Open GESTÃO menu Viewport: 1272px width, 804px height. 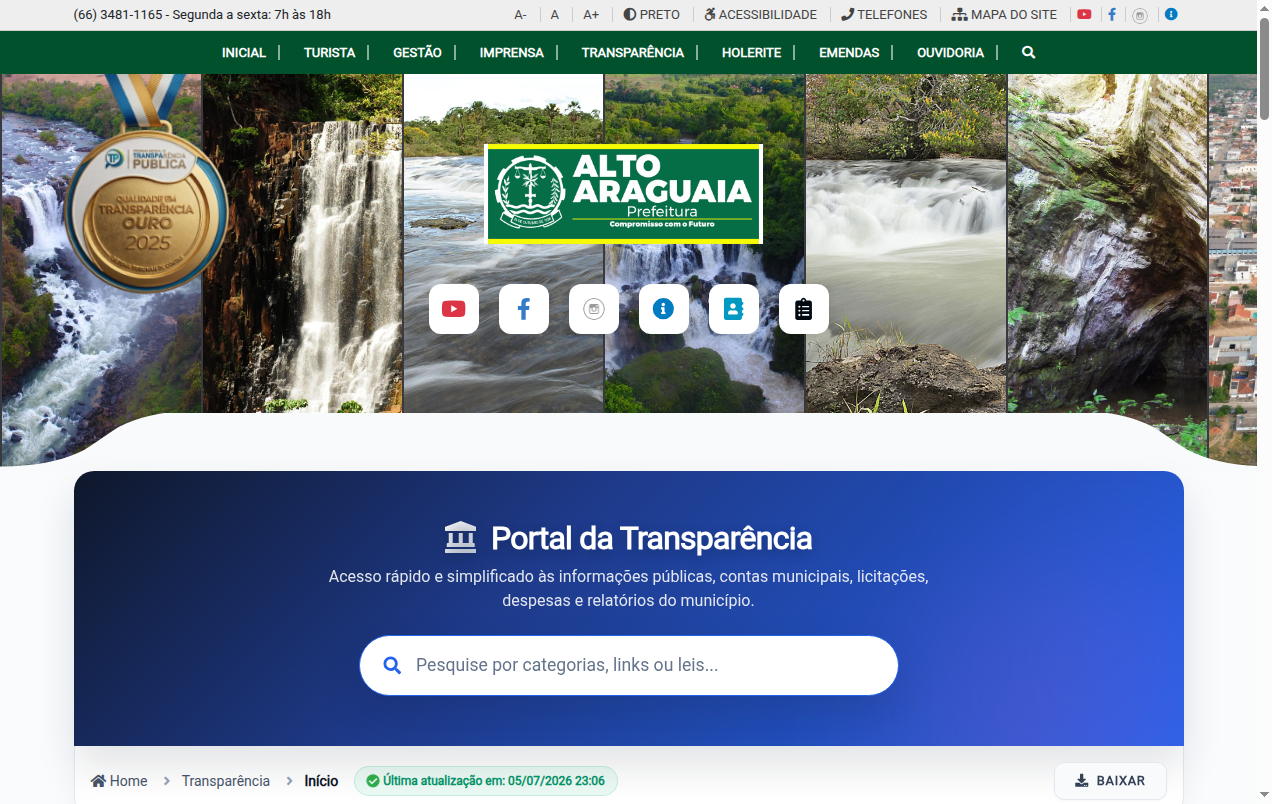(x=418, y=52)
